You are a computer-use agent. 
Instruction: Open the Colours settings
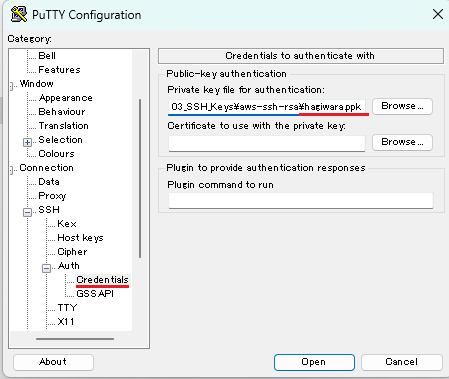point(56,154)
